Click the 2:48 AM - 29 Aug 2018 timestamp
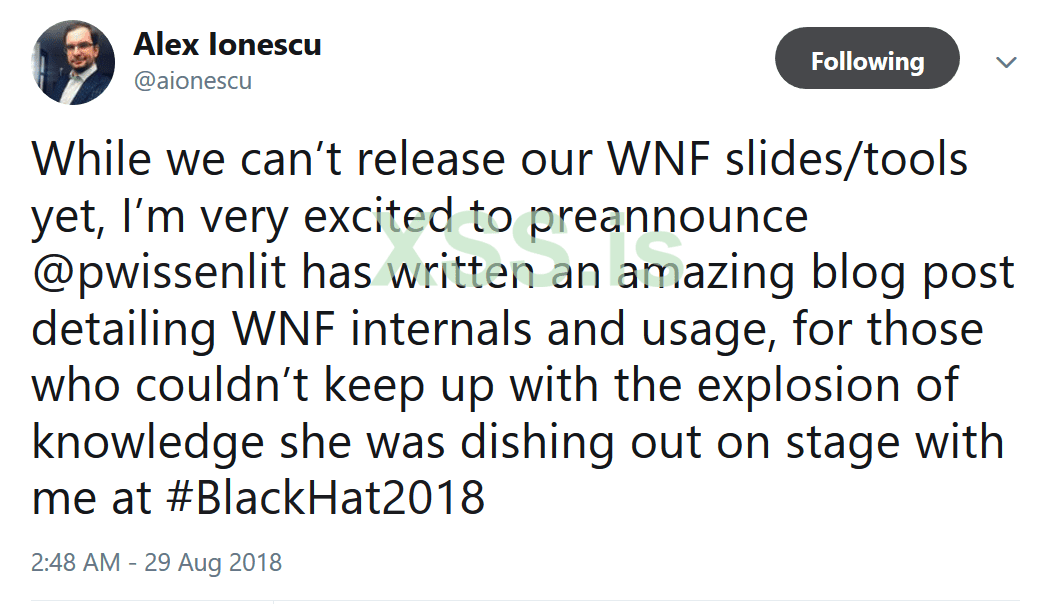 [x=157, y=562]
